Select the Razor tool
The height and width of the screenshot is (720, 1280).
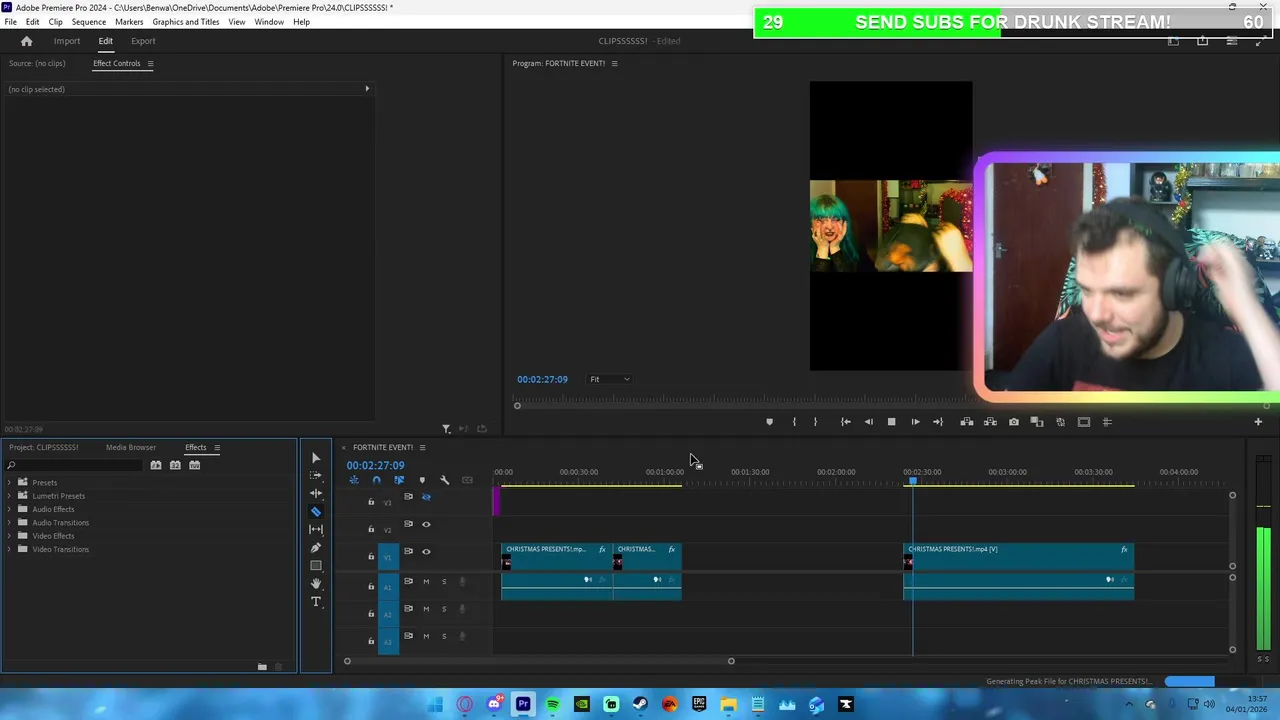pos(316,512)
